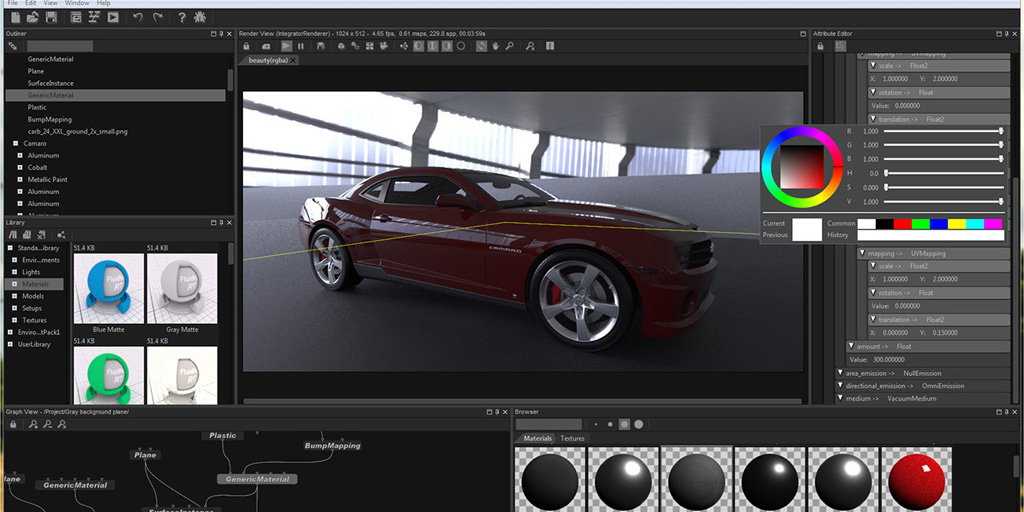Pick the red common color swatch
The width and height of the screenshot is (1024, 512).
click(x=903, y=223)
